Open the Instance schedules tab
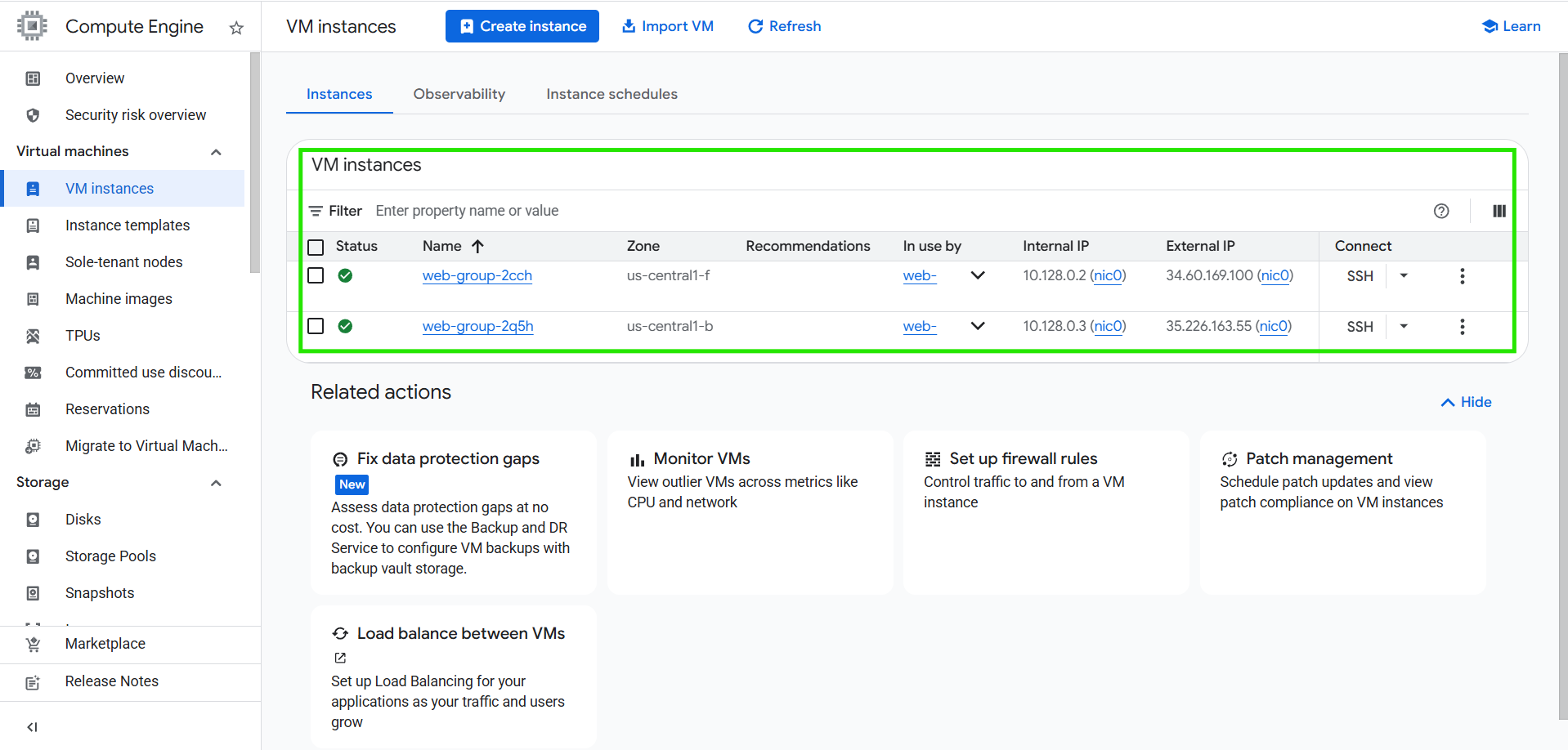Image resolution: width=1568 pixels, height=750 pixels. [612, 94]
